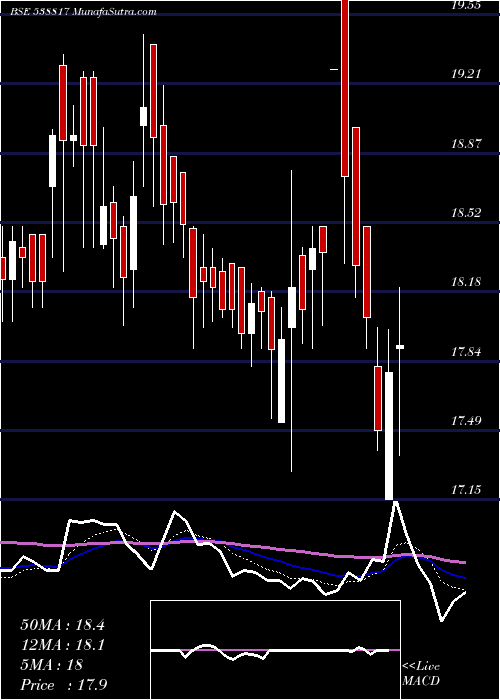Click the tall white candle dropping to 17.15
500x700 pixels.
389,435
